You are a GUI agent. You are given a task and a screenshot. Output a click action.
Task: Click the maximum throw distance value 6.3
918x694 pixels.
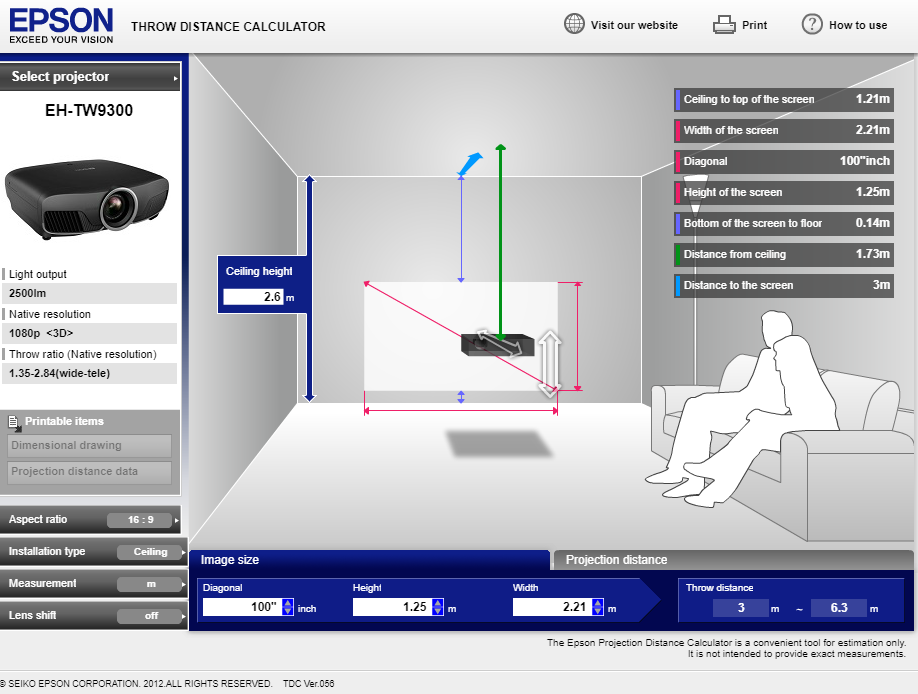coord(838,608)
